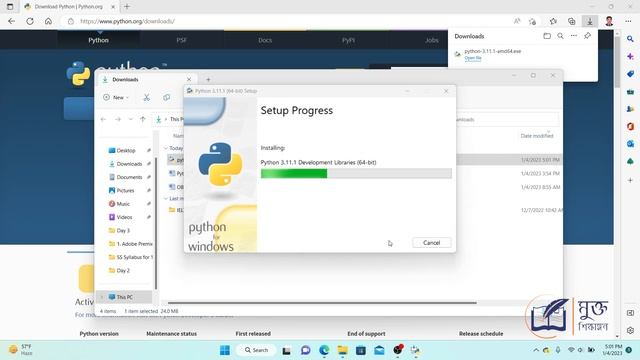
Task: Select This PC in Explorer sidebar
Action: [124, 297]
